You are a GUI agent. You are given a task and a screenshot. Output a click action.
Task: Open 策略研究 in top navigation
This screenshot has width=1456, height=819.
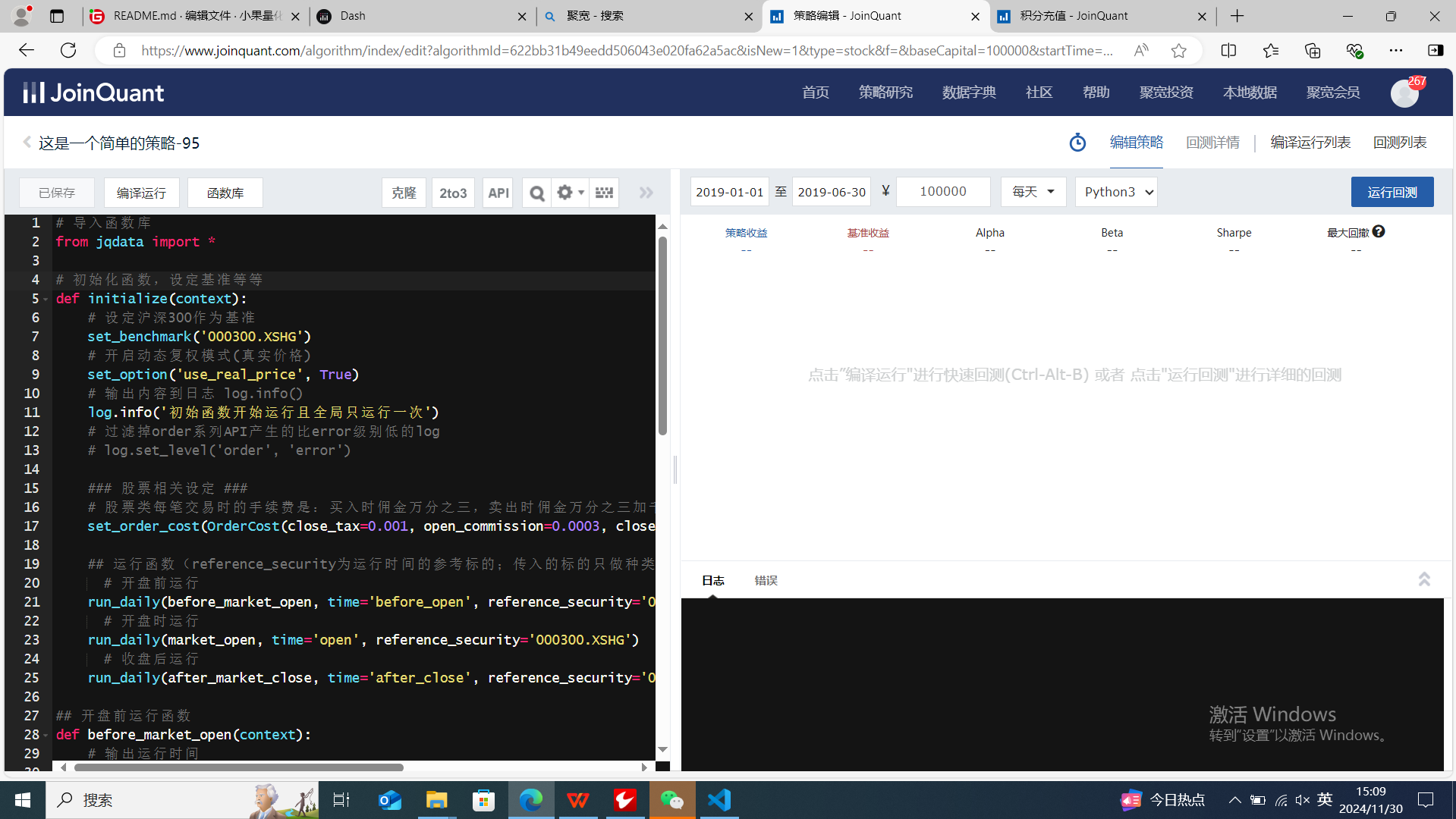pyautogui.click(x=885, y=93)
